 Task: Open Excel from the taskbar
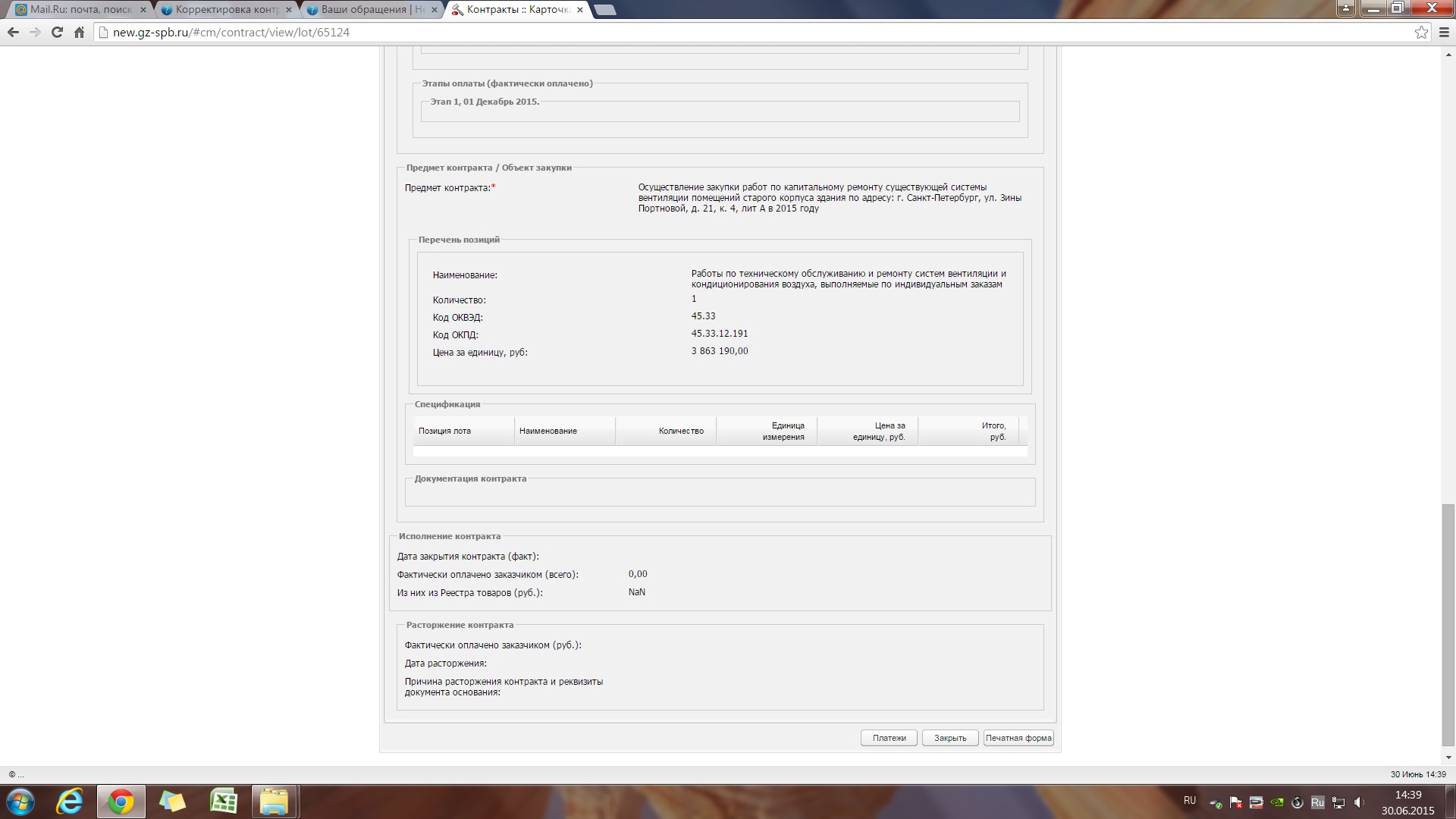223,802
